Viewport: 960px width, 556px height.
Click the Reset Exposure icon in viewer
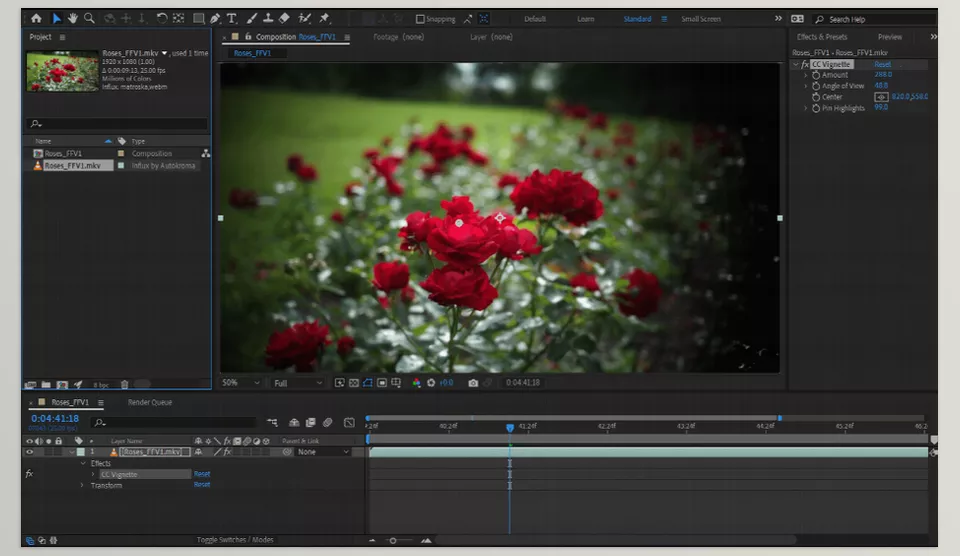431,383
